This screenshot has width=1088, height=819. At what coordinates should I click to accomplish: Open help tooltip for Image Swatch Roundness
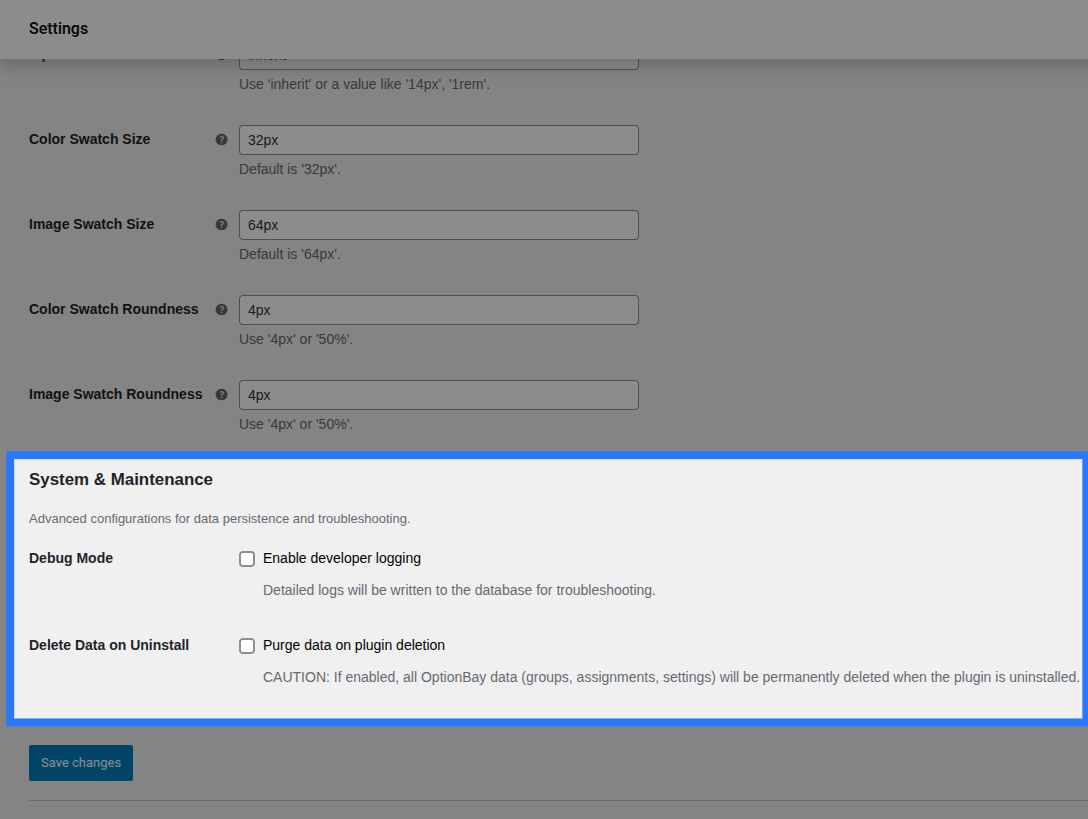point(221,394)
